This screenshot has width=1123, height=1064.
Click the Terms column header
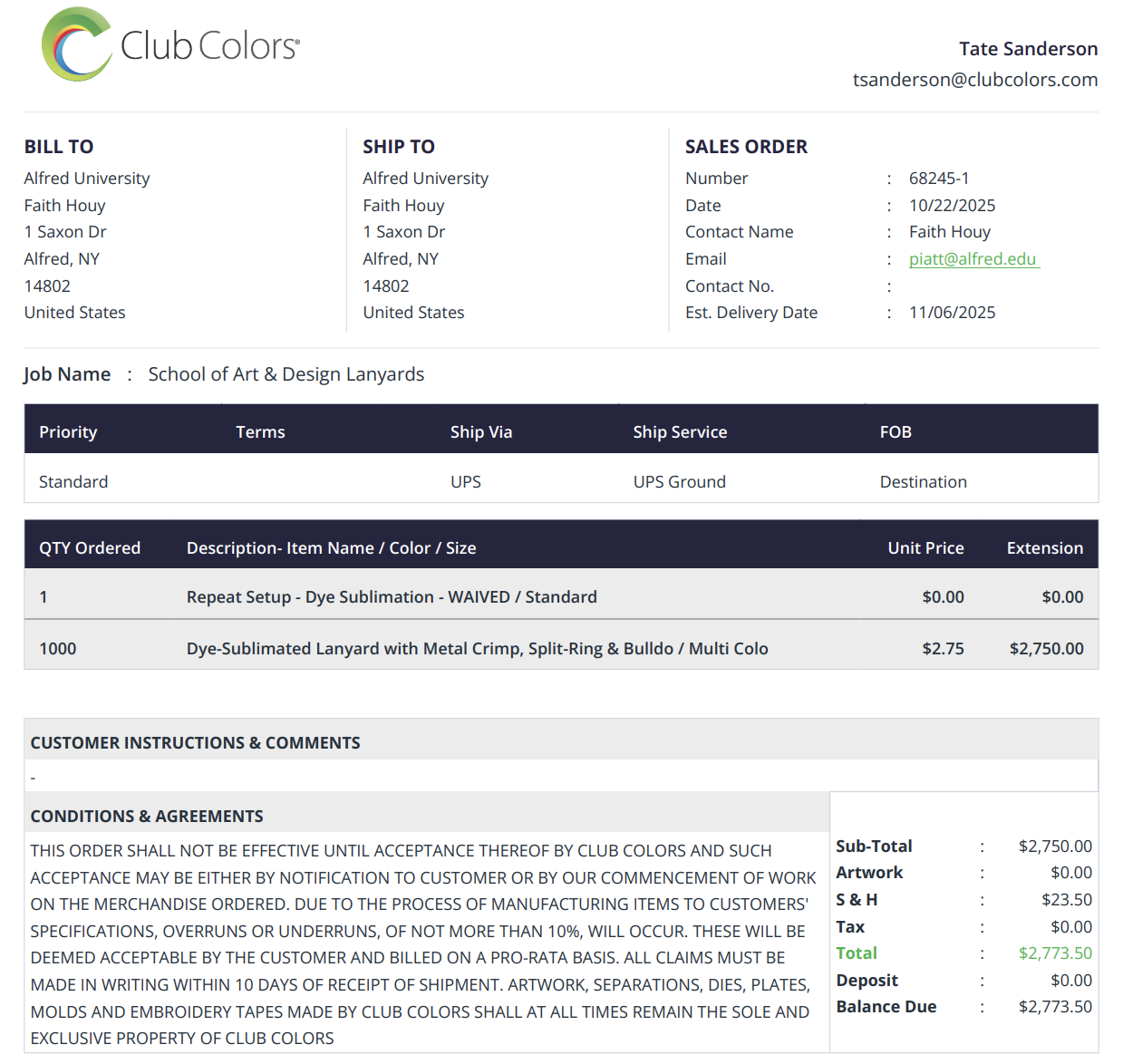(260, 432)
